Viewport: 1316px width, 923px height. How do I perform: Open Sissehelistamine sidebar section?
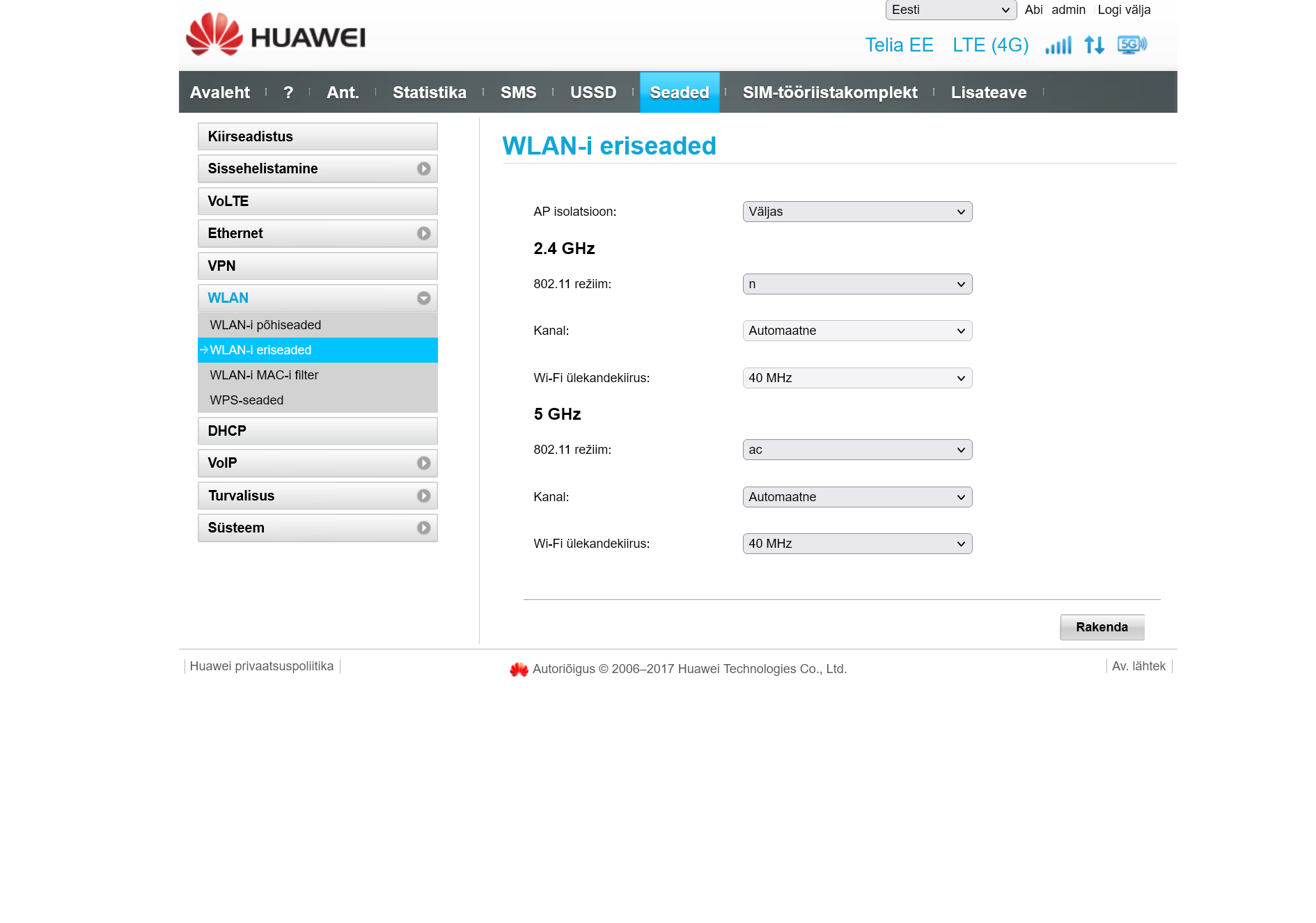(318, 168)
